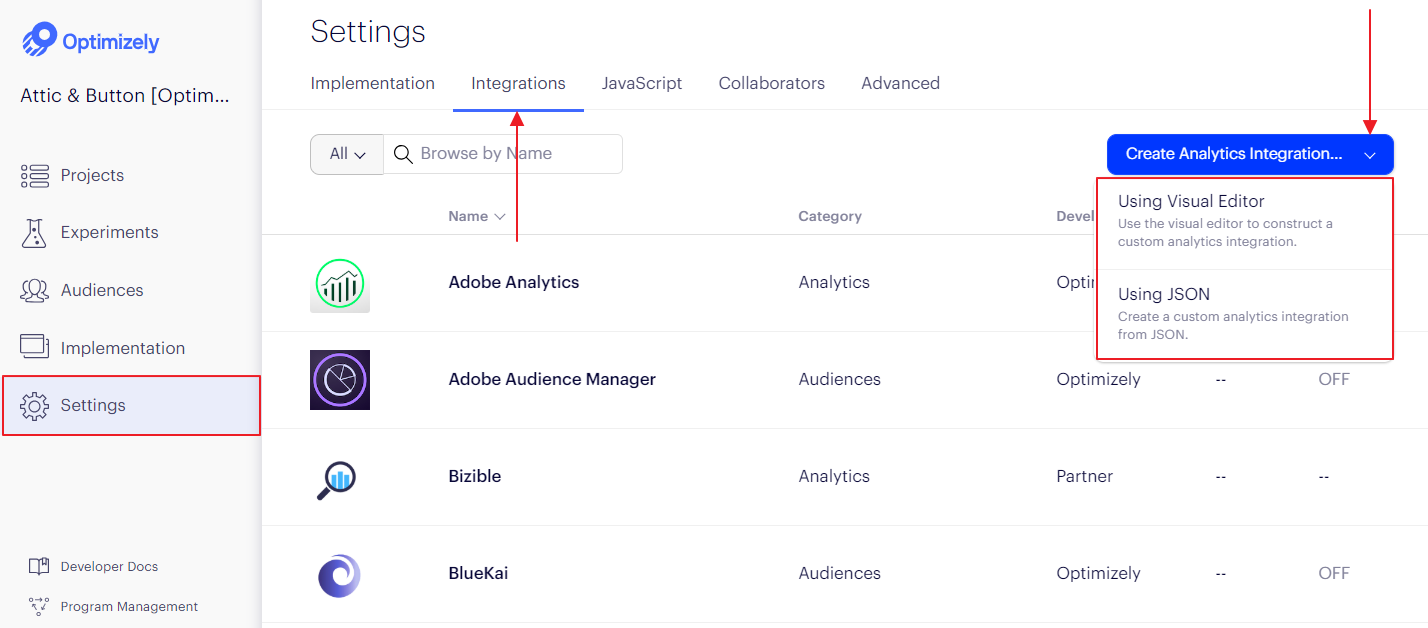Switch to the JavaScript tab
The image size is (1428, 628).
tap(642, 84)
